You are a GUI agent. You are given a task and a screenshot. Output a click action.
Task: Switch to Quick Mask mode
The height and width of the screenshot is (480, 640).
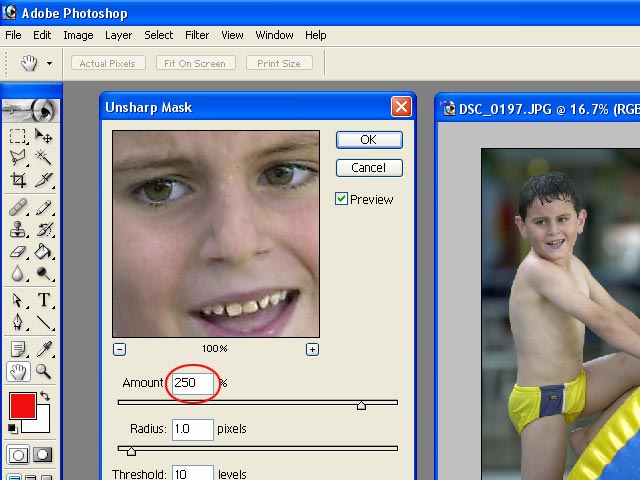[x=42, y=455]
